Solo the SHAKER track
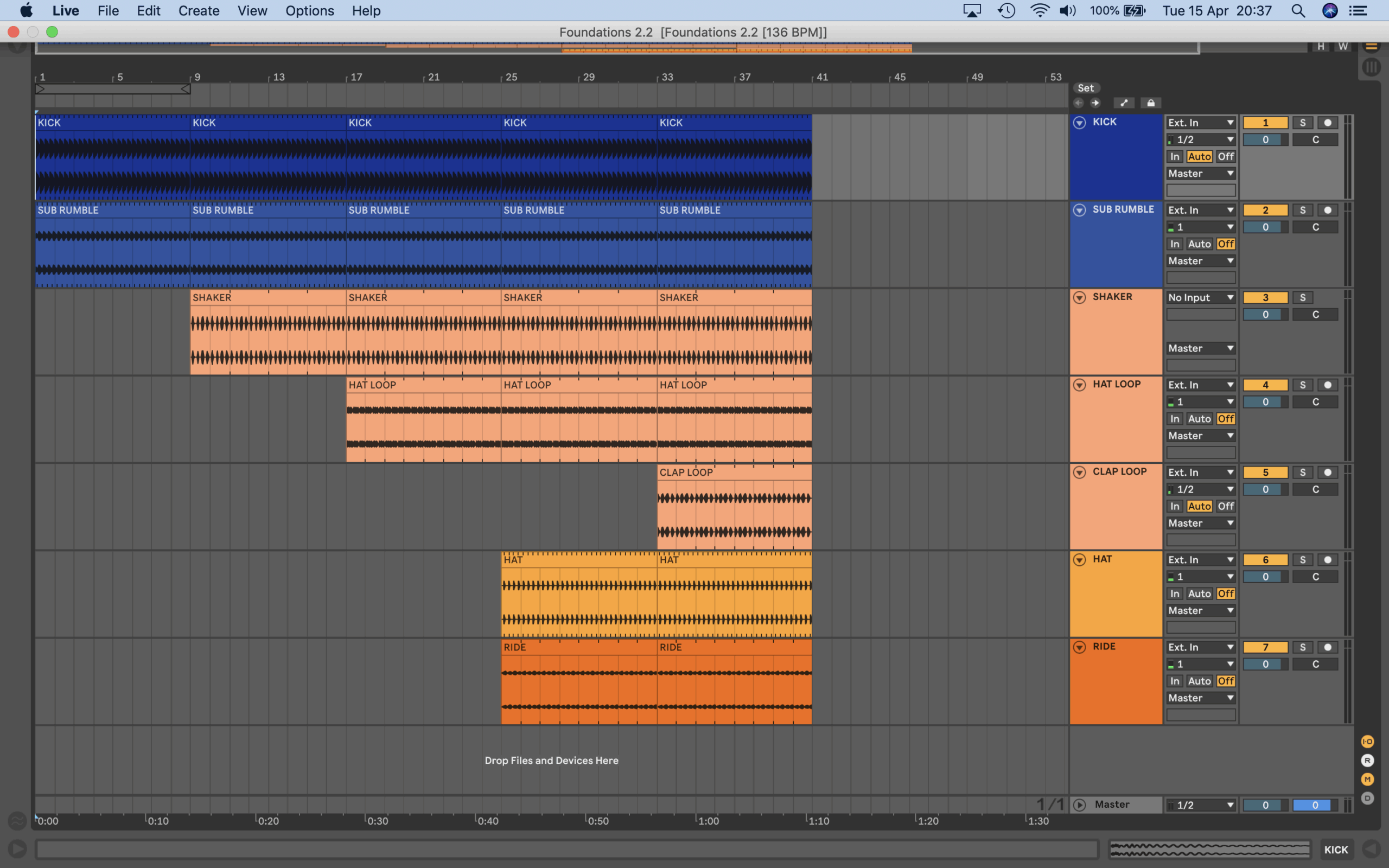 pyautogui.click(x=1302, y=297)
